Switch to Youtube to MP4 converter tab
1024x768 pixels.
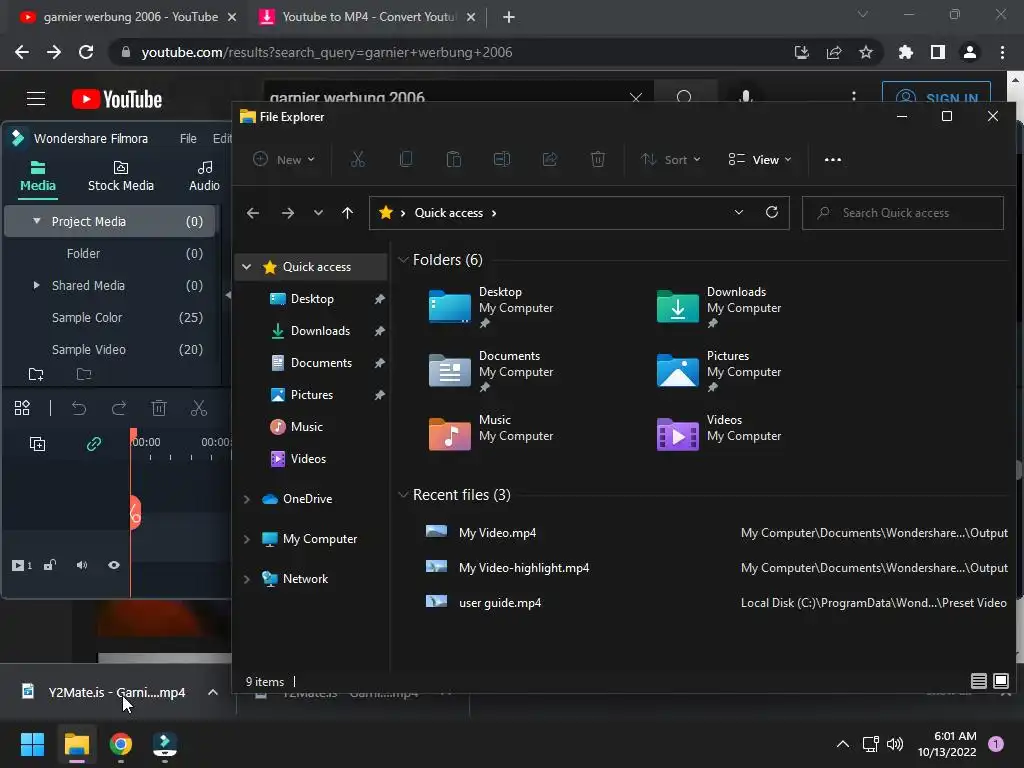tap(368, 17)
